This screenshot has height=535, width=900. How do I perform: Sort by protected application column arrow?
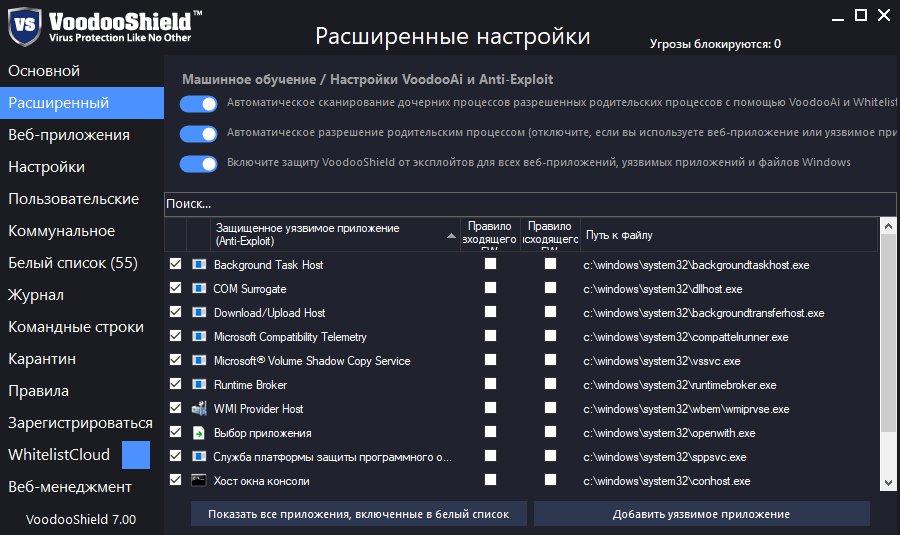451,235
